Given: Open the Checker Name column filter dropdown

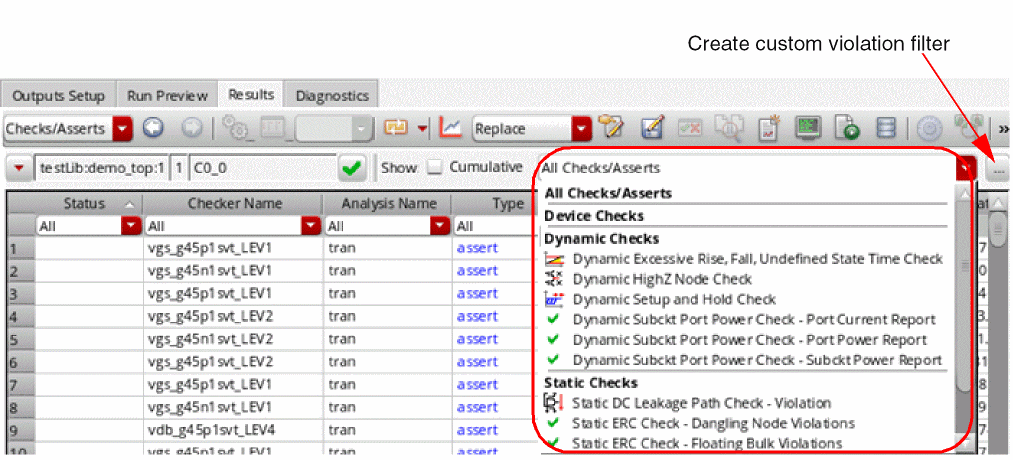Looking at the screenshot, I should 309,227.
